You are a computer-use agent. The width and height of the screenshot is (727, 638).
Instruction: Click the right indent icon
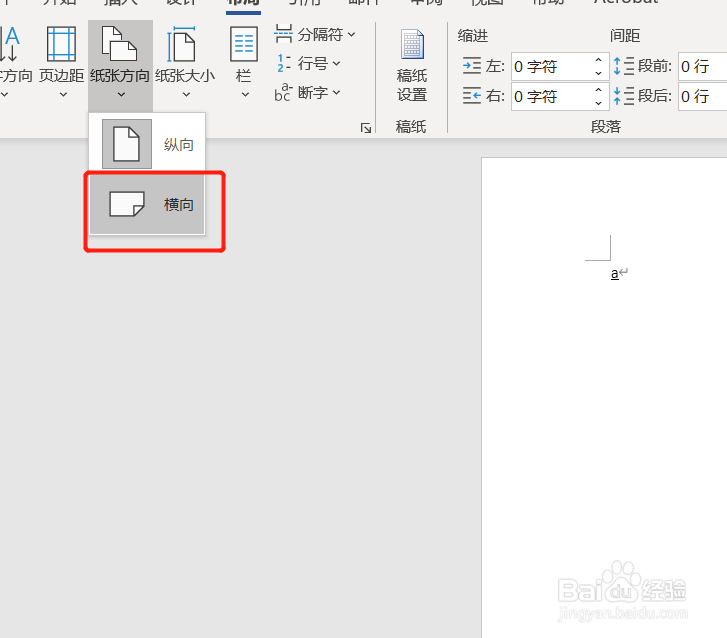click(x=472, y=96)
